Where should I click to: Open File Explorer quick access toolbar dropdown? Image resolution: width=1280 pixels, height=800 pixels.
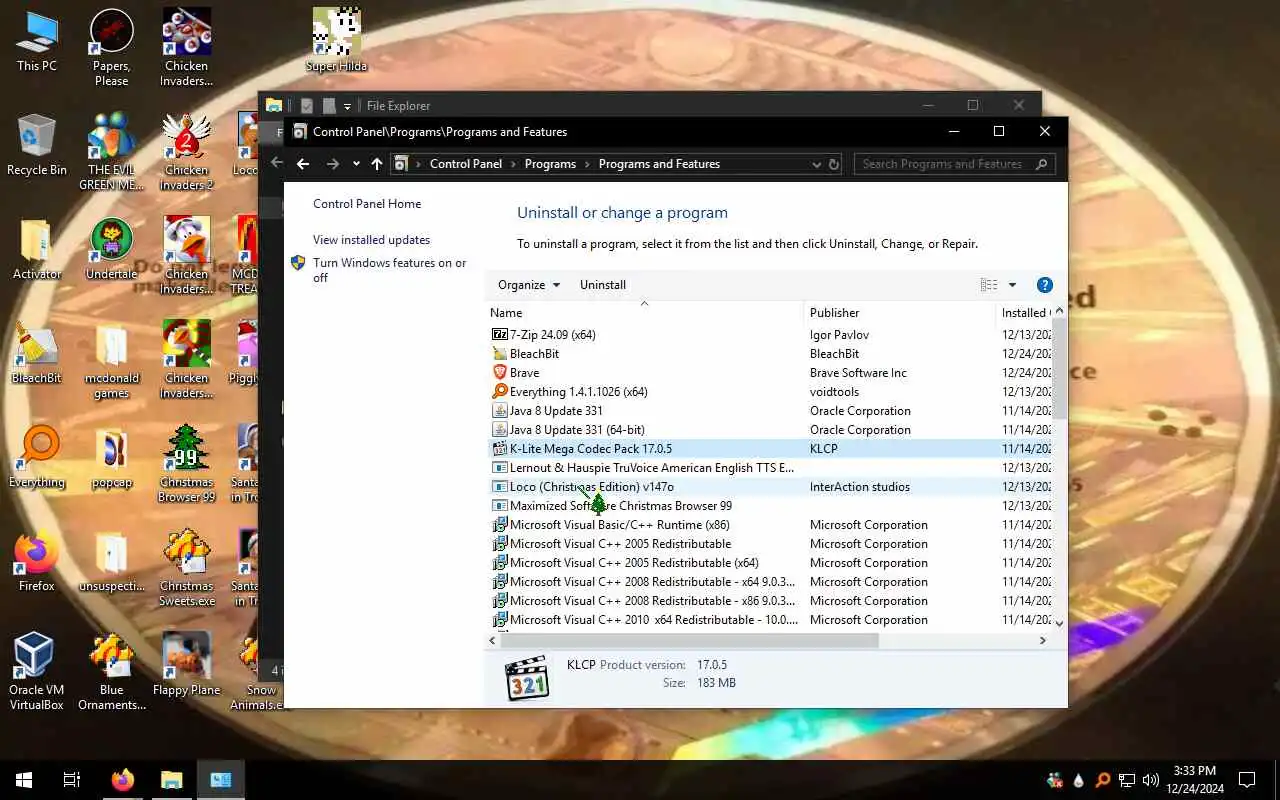click(347, 106)
